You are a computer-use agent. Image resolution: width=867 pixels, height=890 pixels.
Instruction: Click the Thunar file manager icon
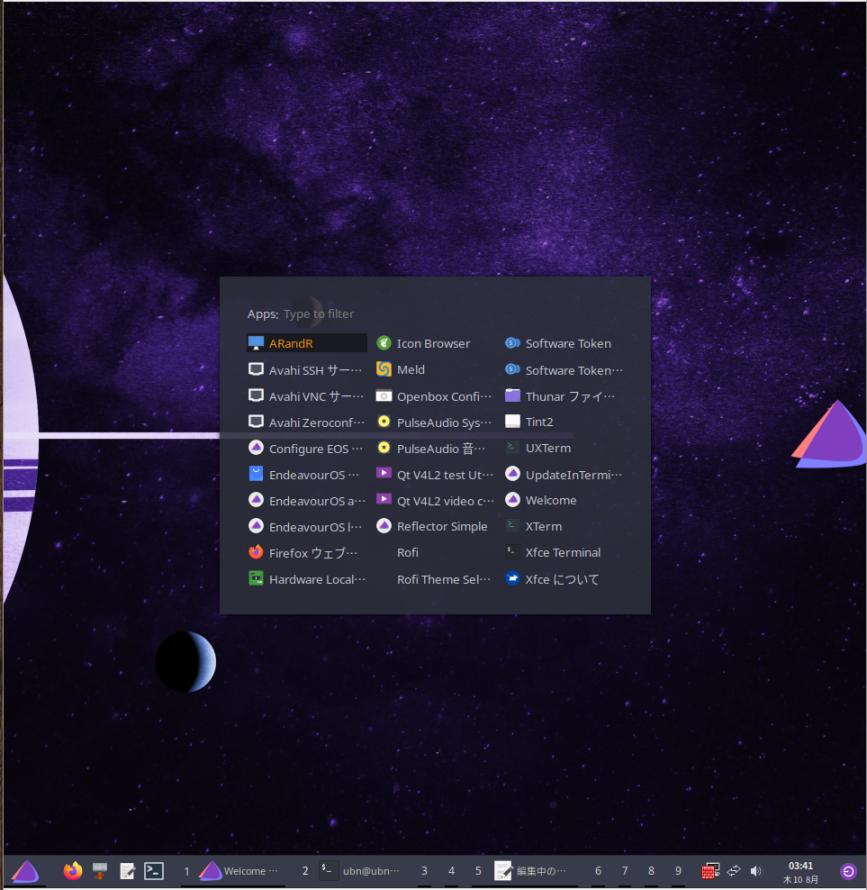click(513, 396)
